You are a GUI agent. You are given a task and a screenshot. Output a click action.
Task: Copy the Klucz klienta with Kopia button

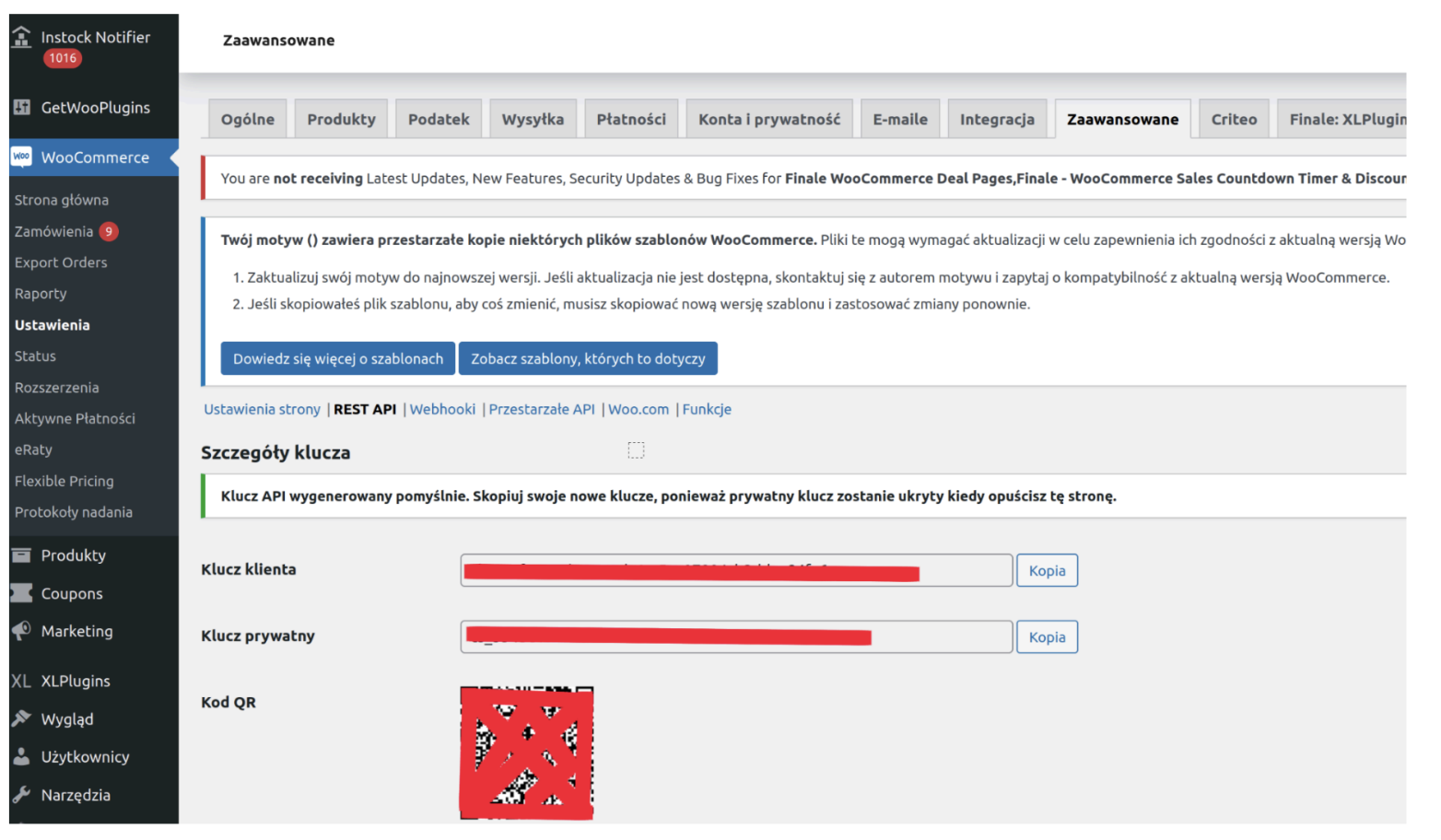[x=1047, y=571]
